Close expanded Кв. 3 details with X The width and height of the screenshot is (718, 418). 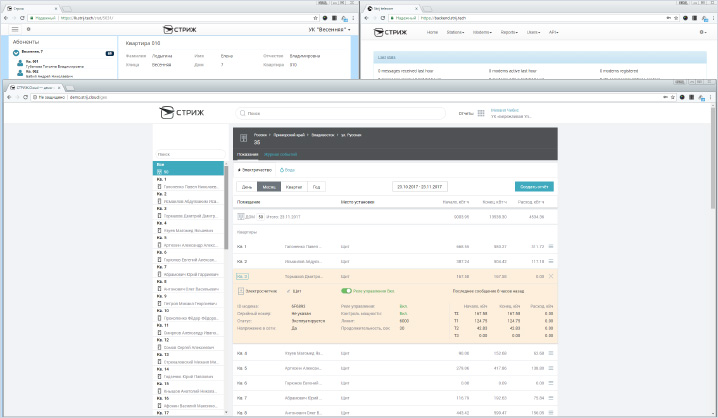[551, 276]
